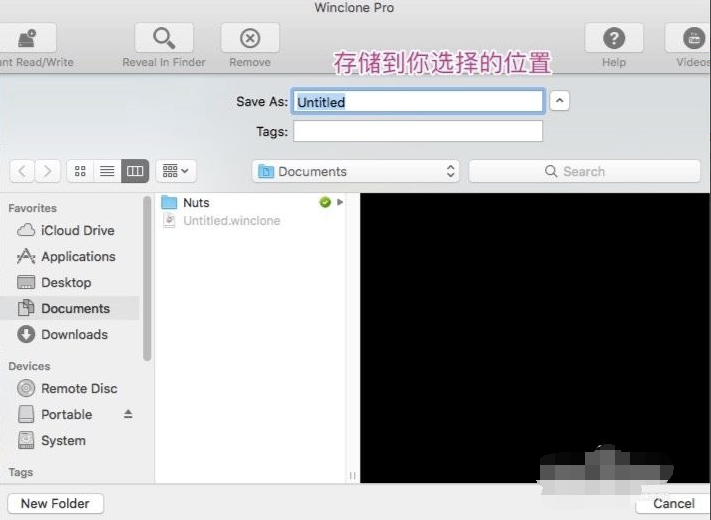Viewport: 711px width, 520px height.
Task: Click the Desktop sidebar icon
Action: (26, 282)
